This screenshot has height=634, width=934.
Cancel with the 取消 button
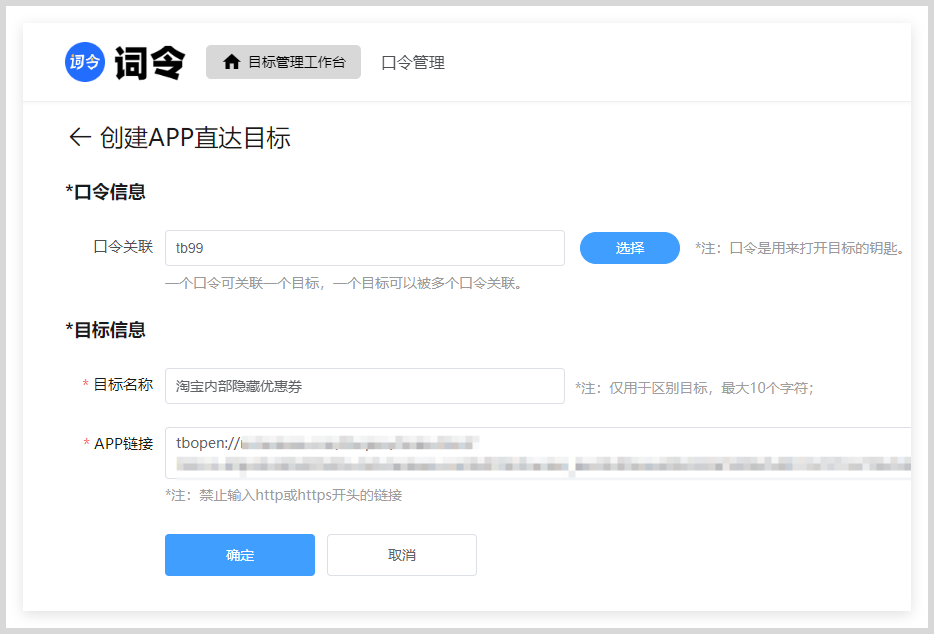401,555
